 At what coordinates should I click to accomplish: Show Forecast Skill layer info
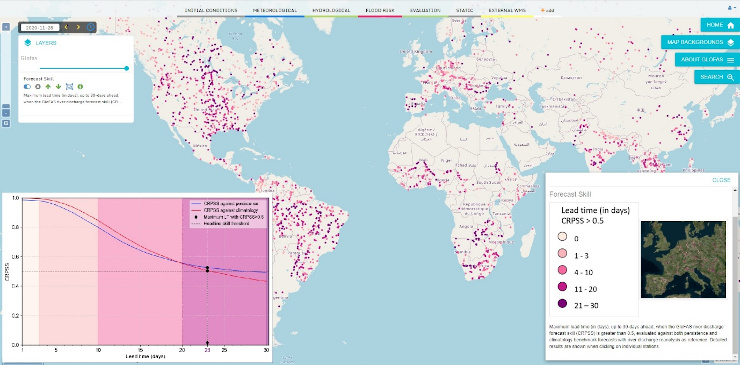tap(80, 86)
